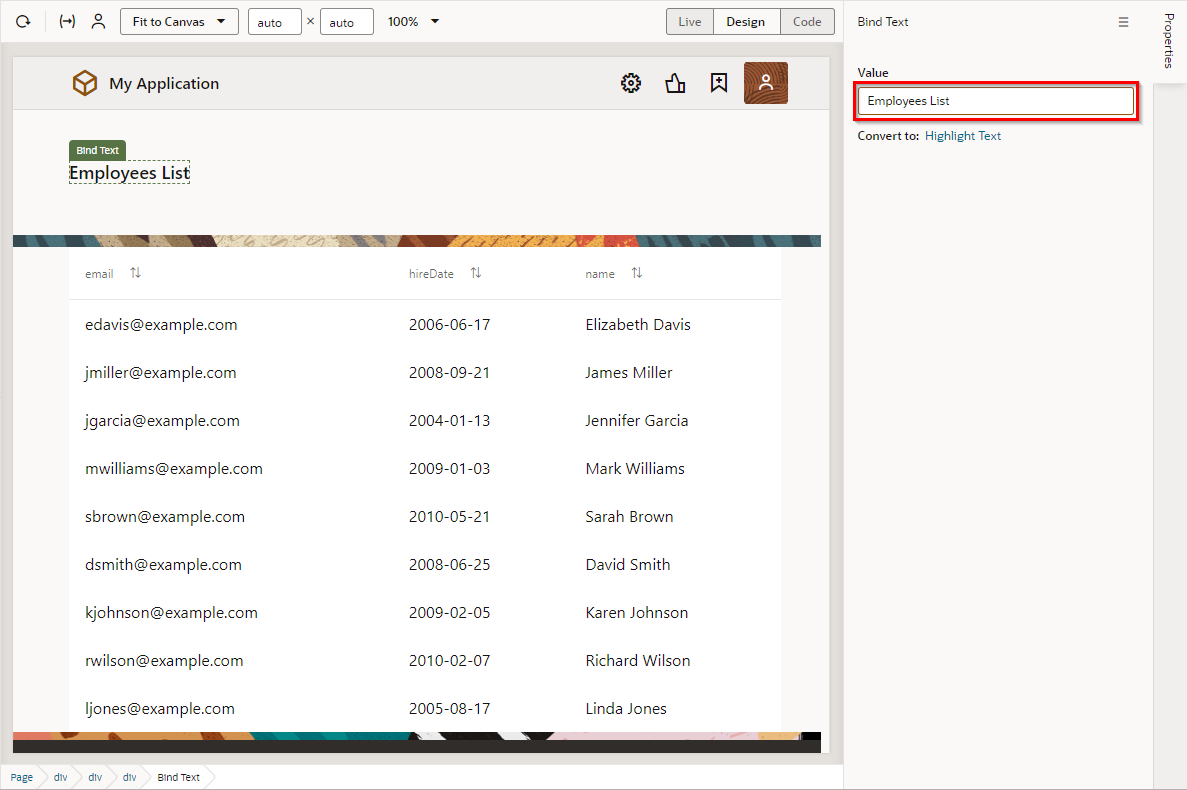Open the 100% zoom level dropdown
Screen dimensions: 1187x790
tap(414, 22)
